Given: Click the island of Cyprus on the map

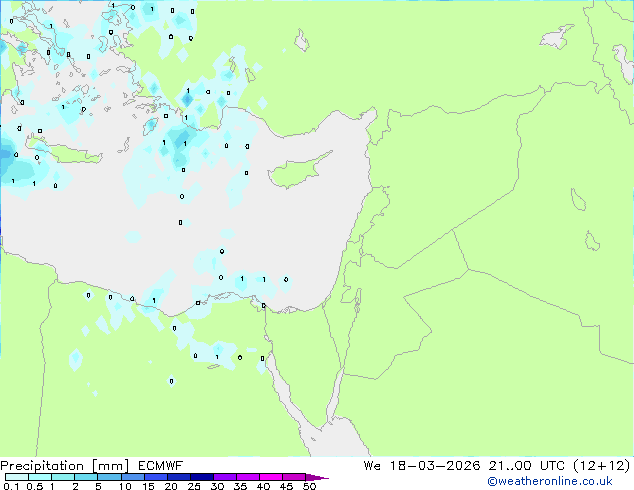Looking at the screenshot, I should coord(297,171).
